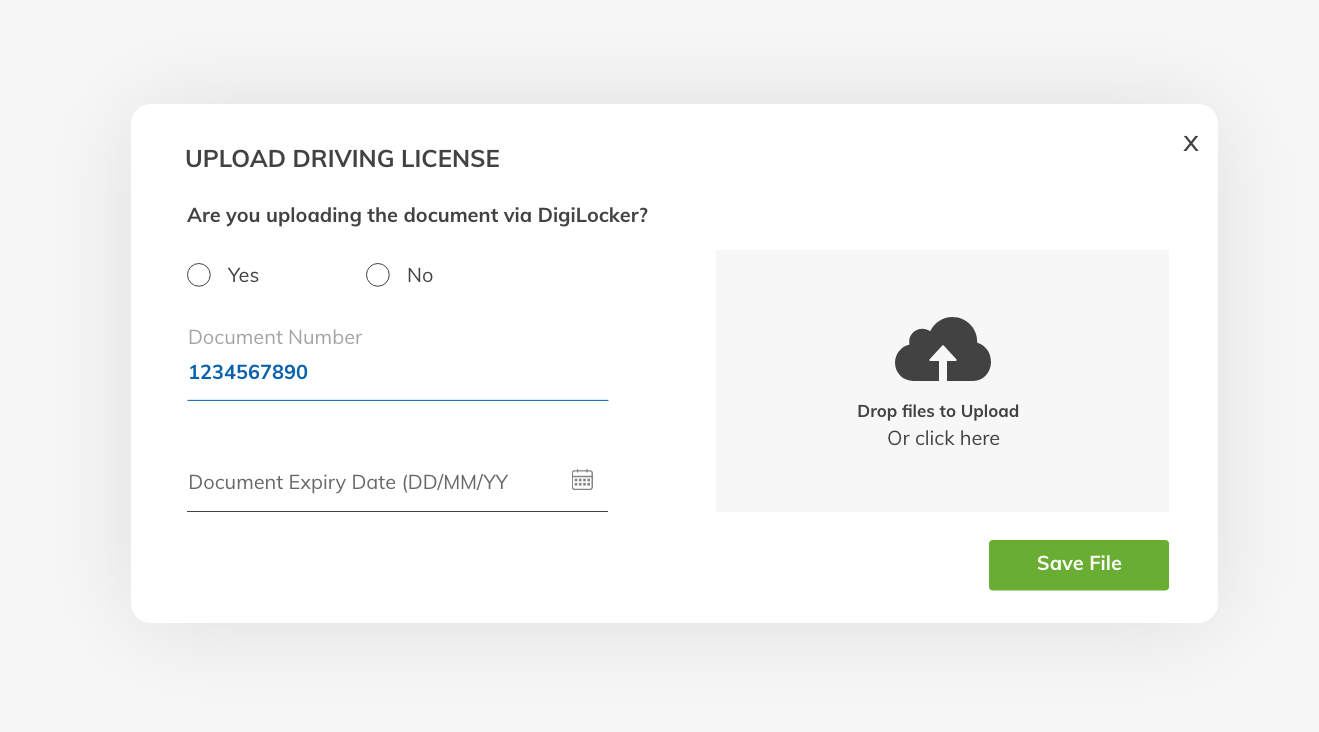Viewport: 1319px width, 732px height.
Task: Select the No radio button
Action: pos(378,275)
